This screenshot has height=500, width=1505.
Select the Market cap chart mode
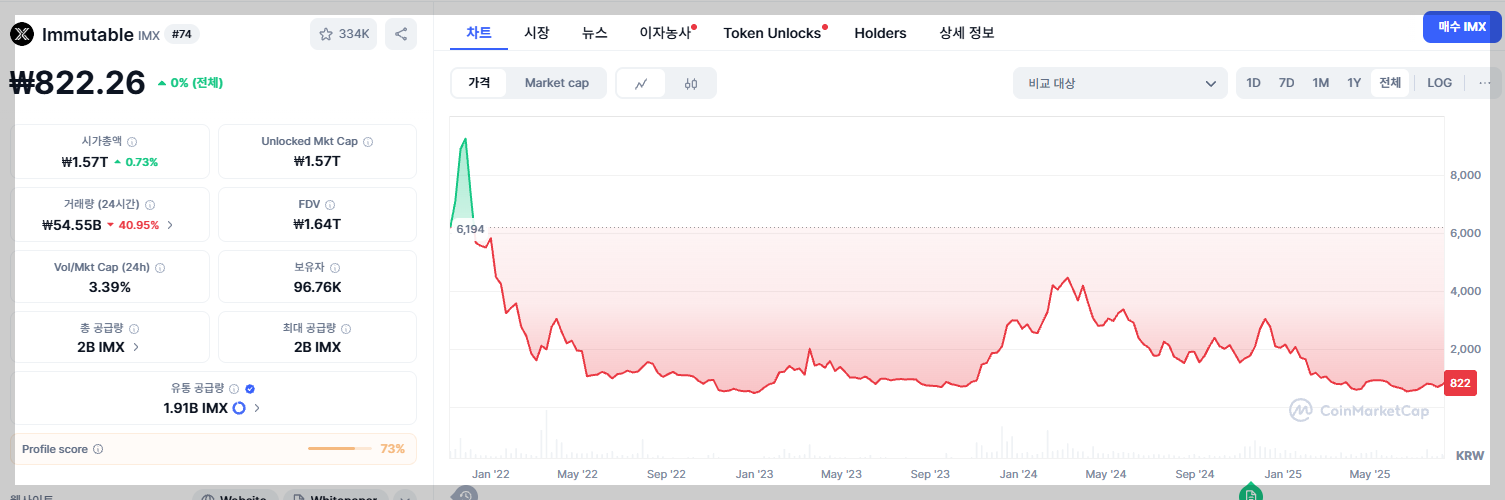pos(557,83)
